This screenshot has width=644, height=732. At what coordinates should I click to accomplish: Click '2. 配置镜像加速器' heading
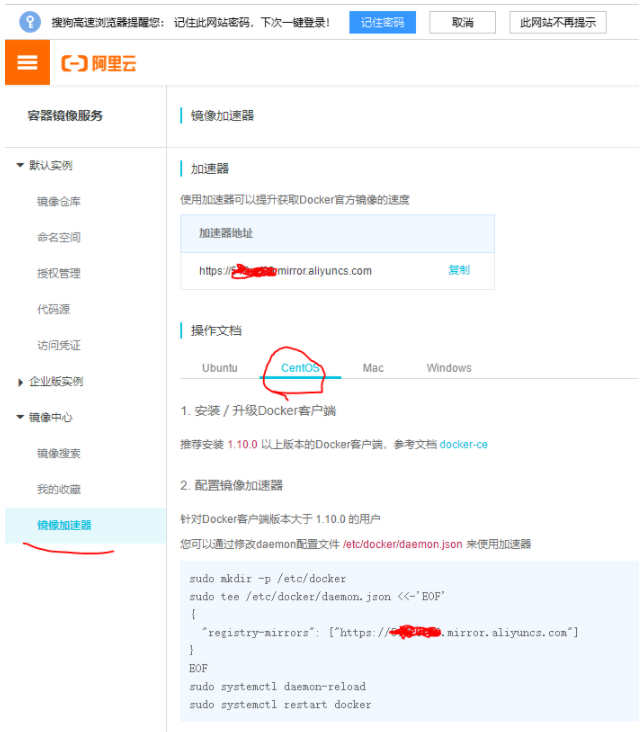(x=232, y=486)
